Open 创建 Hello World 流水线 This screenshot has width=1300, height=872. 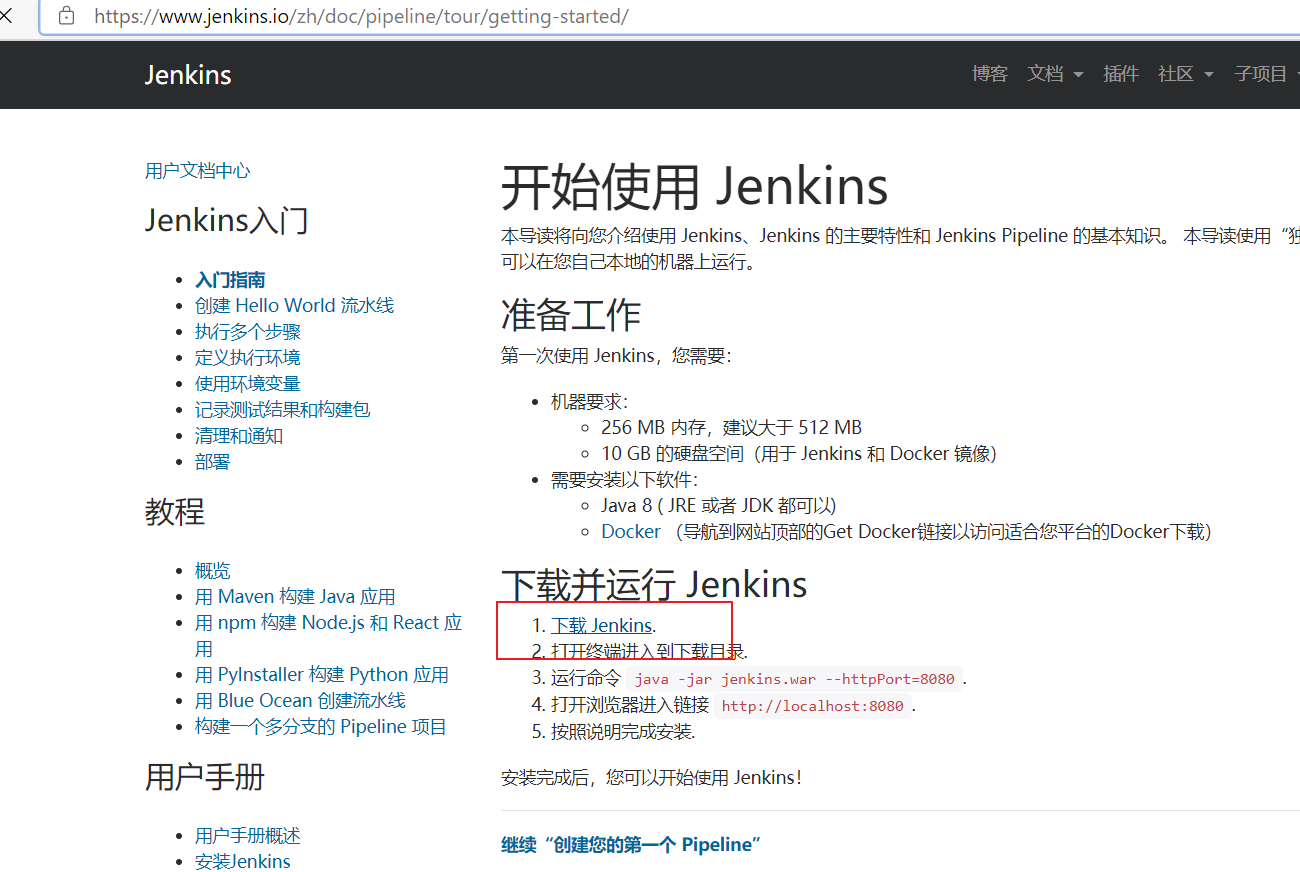coord(294,306)
